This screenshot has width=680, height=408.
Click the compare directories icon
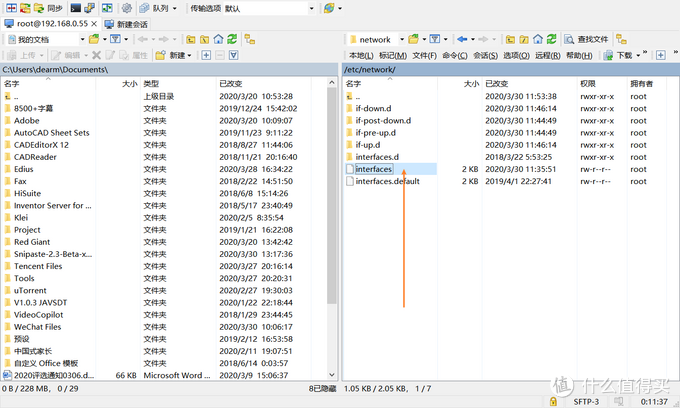coord(11,8)
